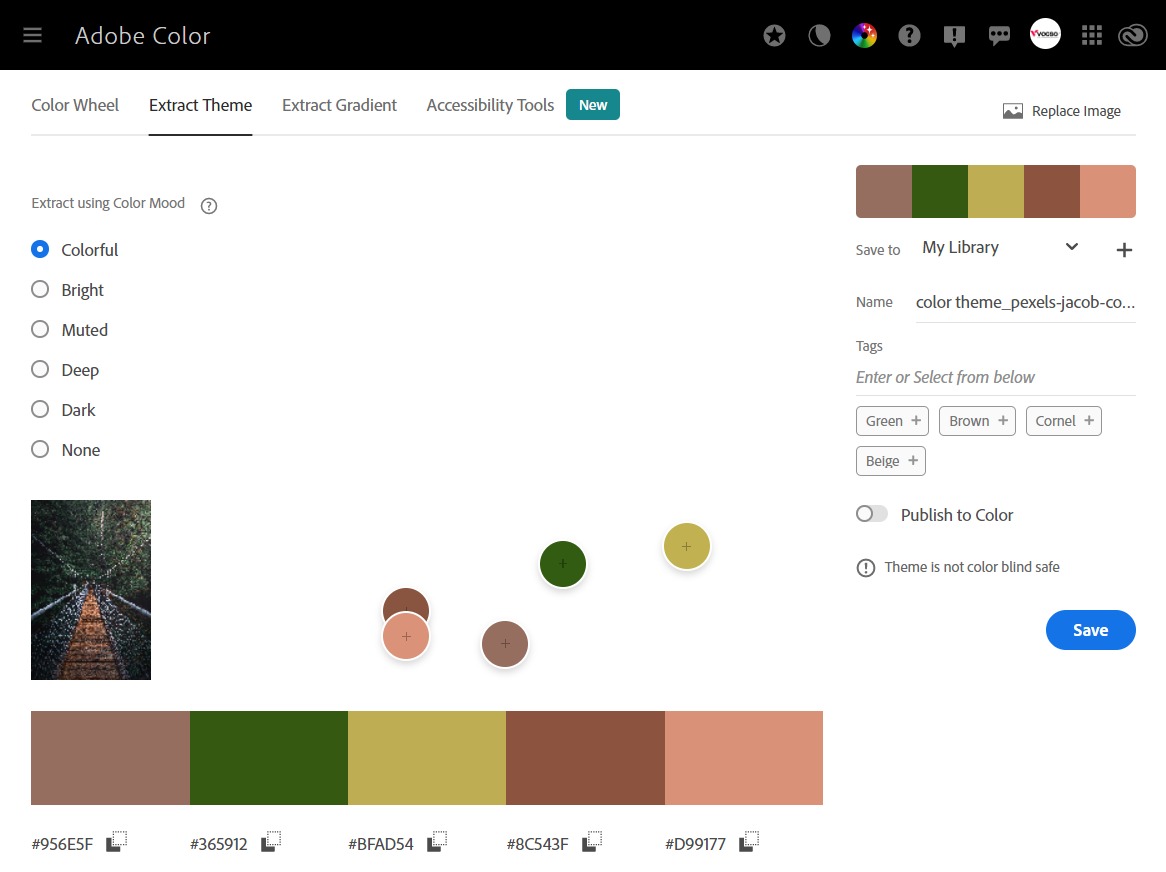Open the help question mark icon
1166x872 pixels.
pos(909,35)
